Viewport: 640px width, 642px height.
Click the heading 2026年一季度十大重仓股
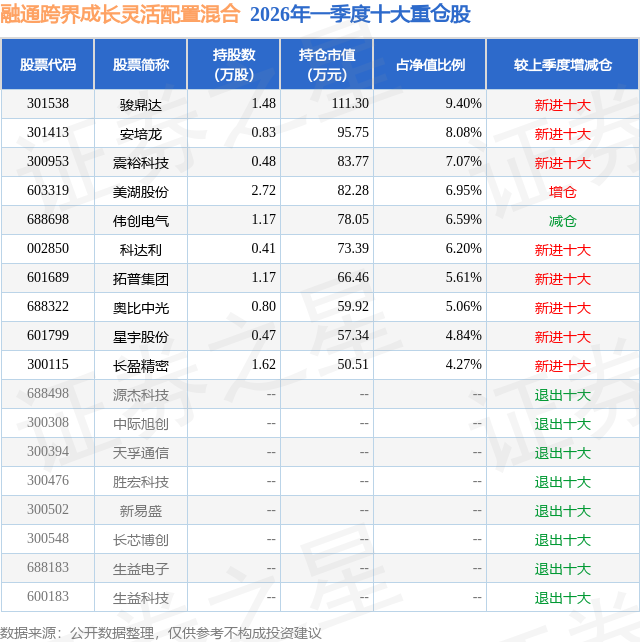[360, 14]
